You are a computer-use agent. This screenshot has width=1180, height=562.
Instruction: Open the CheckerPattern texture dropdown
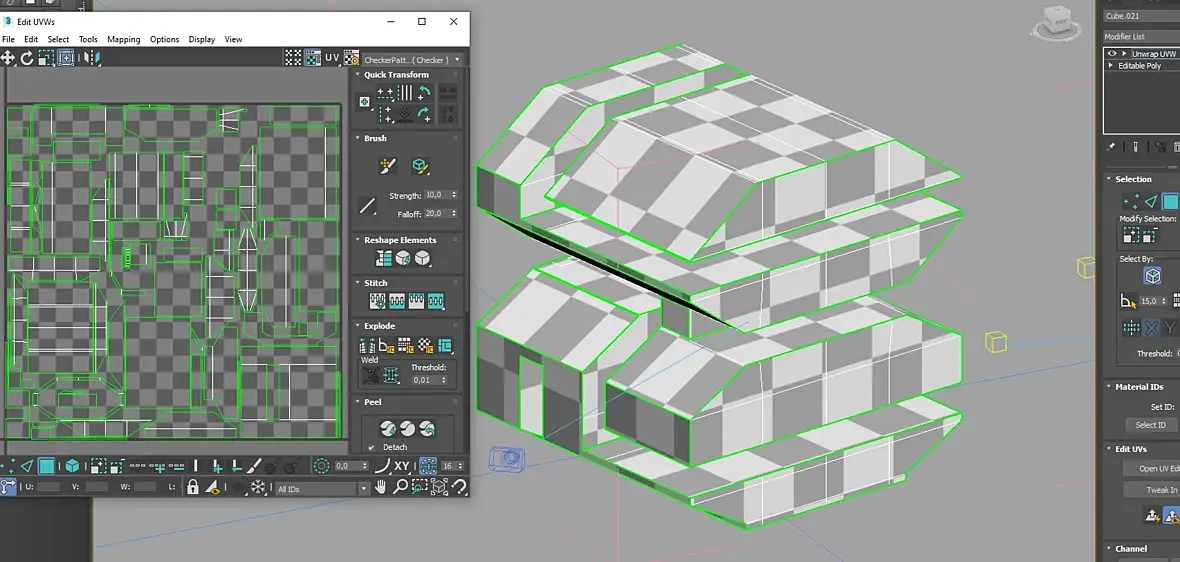pyautogui.click(x=412, y=59)
